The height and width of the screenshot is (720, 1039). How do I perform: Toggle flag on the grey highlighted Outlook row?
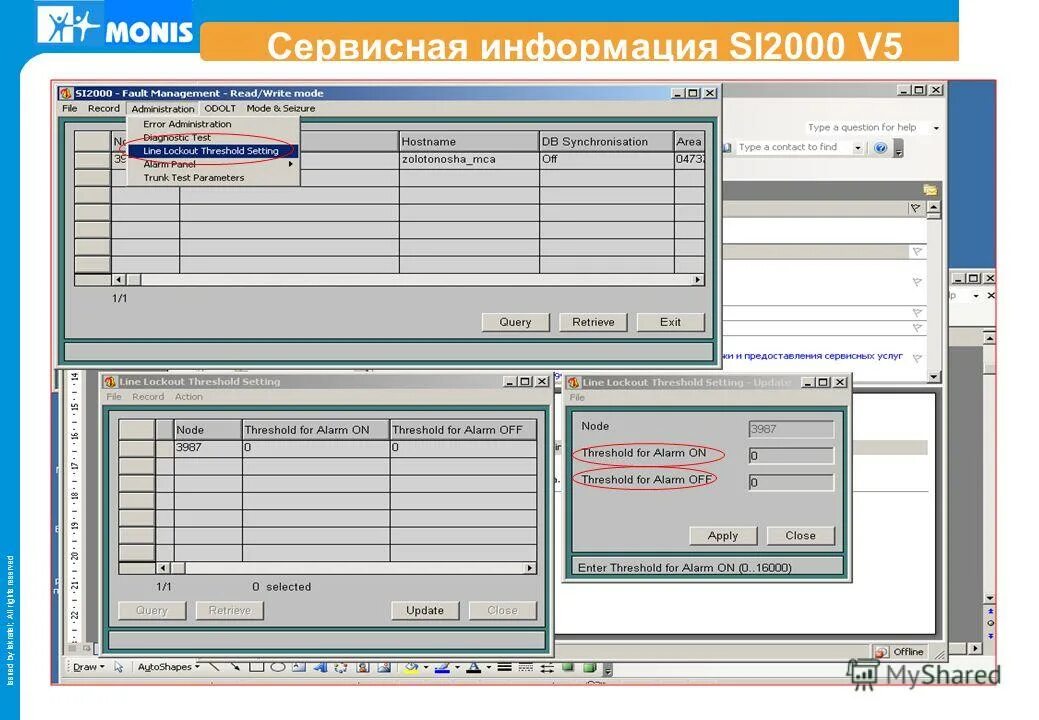tap(917, 252)
